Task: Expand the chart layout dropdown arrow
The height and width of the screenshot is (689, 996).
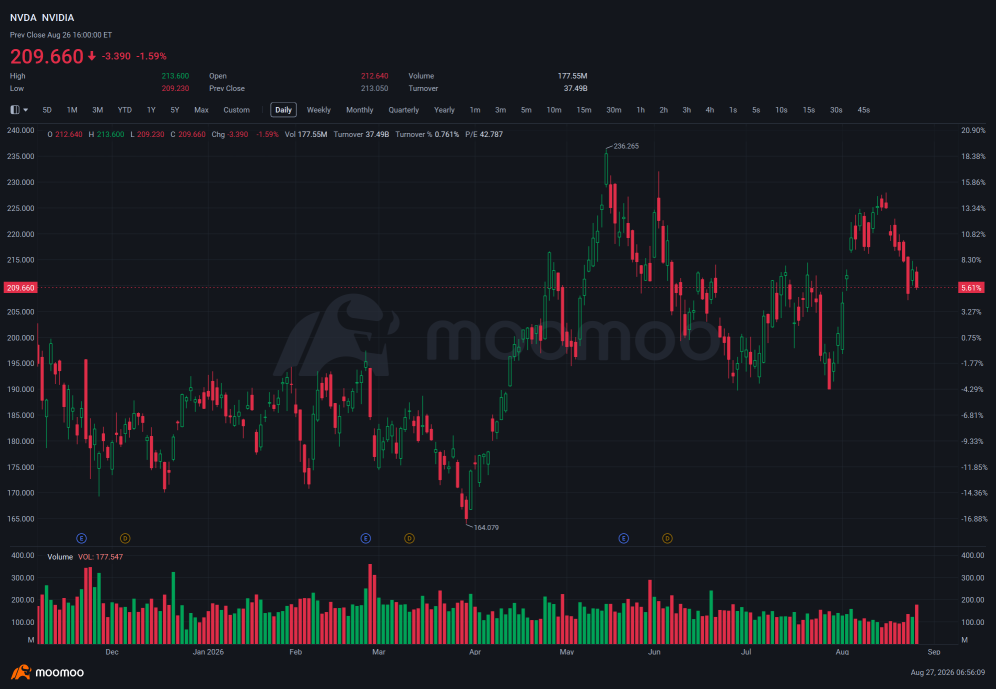Action: click(x=25, y=110)
